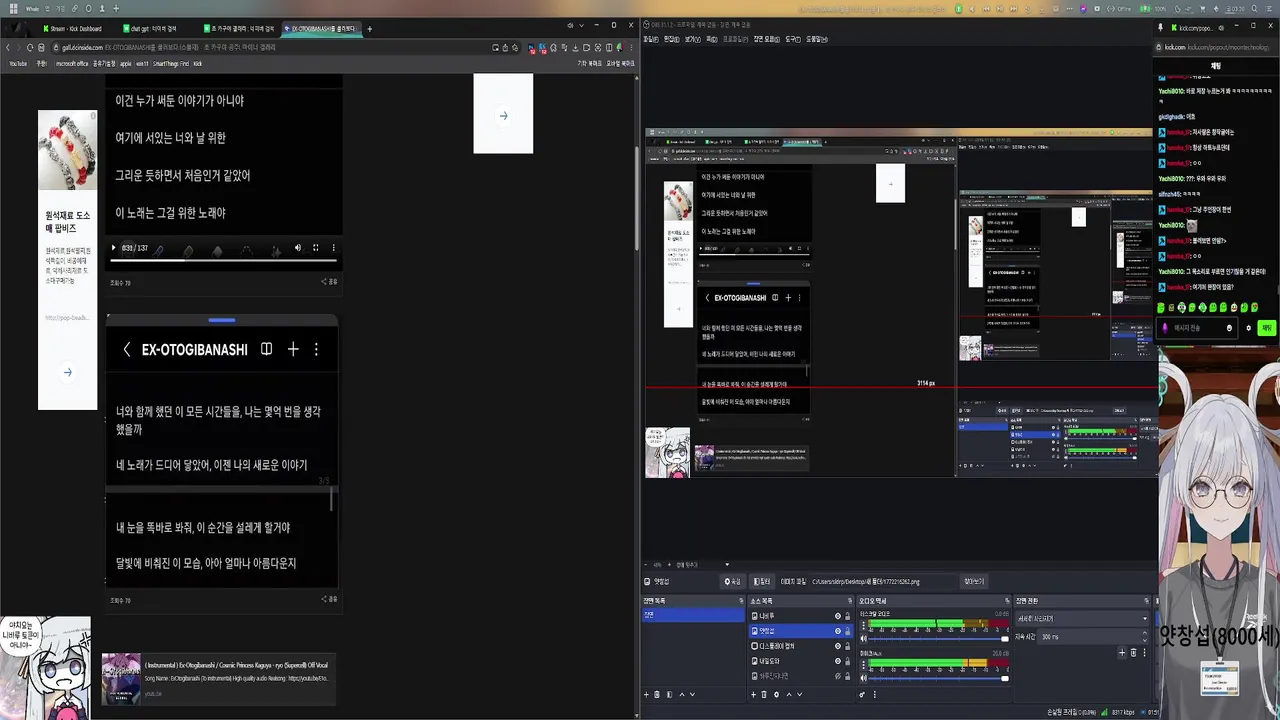
Task: Go back arrow in EX-OTOGIBANASHI header
Action: [126, 349]
